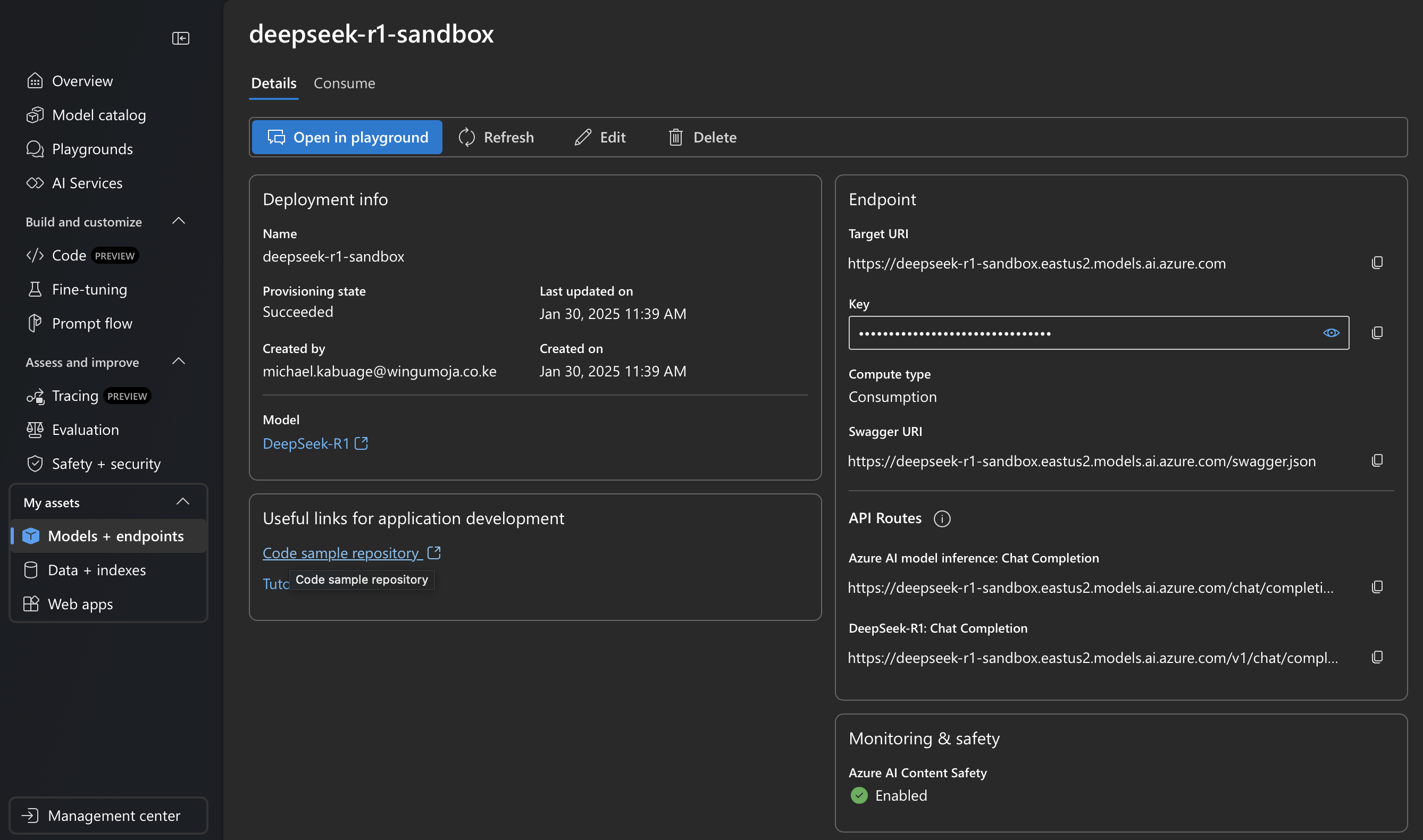The height and width of the screenshot is (840, 1423).
Task: Collapse the Build and customize section
Action: click(x=179, y=221)
